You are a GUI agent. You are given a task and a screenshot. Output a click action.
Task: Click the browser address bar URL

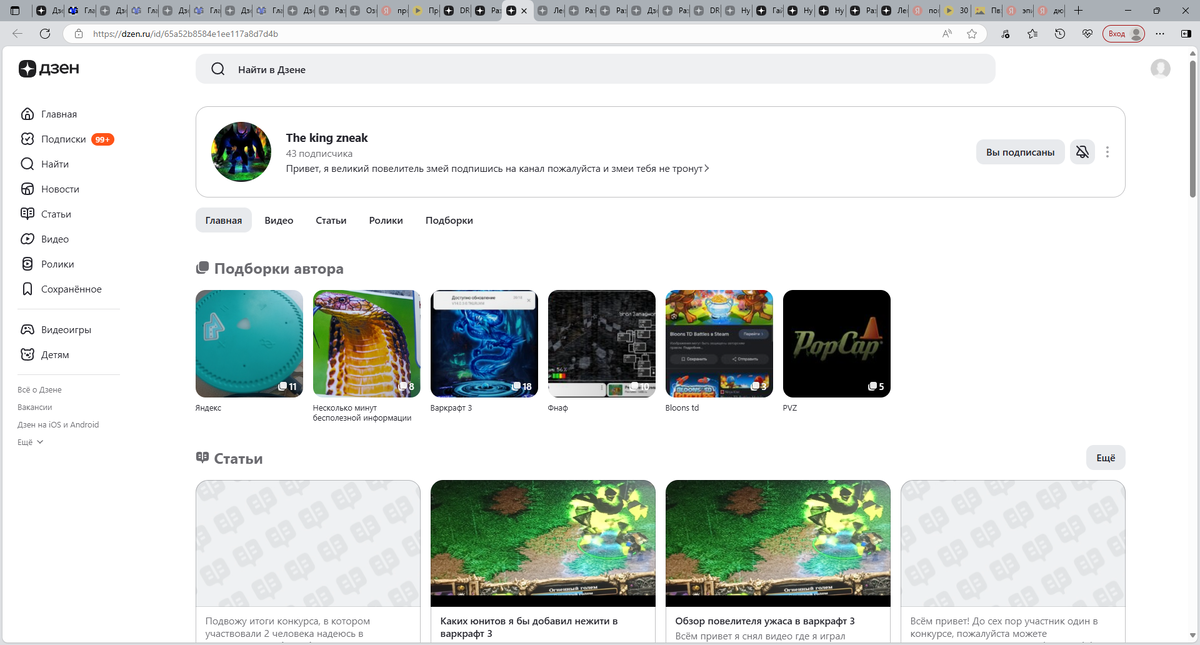click(x=185, y=33)
